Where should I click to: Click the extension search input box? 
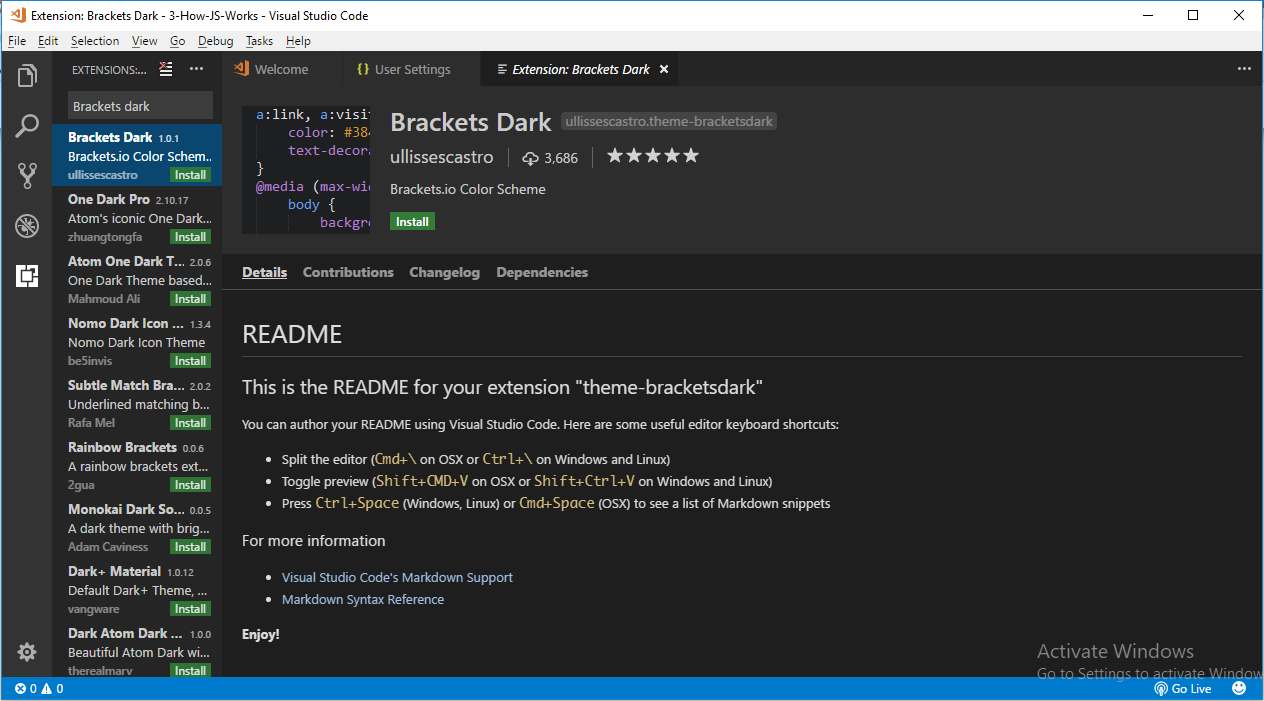click(140, 105)
